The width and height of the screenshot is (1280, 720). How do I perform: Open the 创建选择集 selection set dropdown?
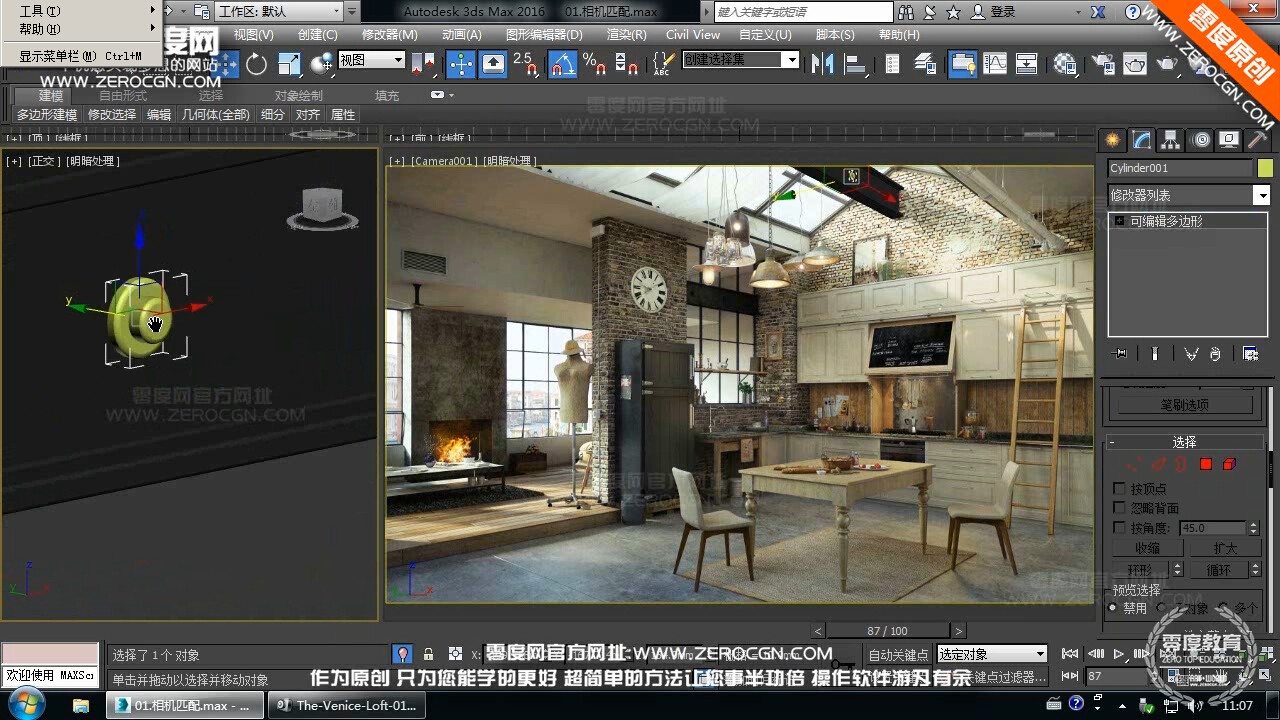(741, 60)
